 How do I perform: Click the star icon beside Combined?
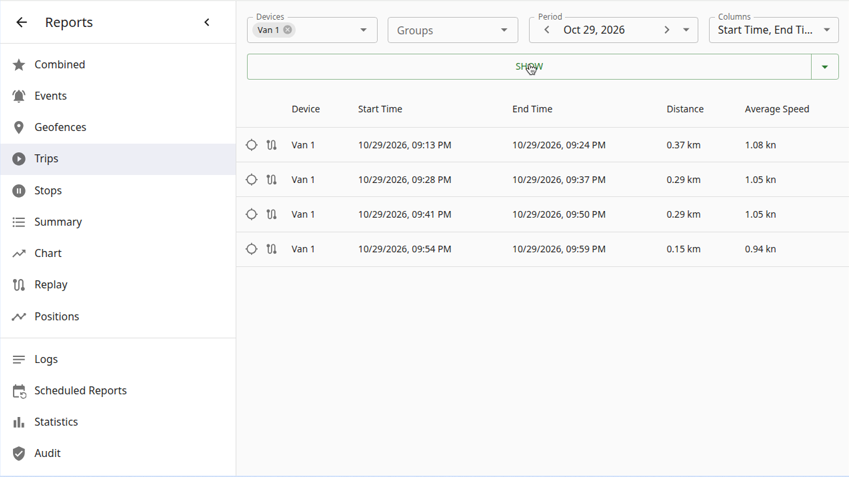(19, 65)
